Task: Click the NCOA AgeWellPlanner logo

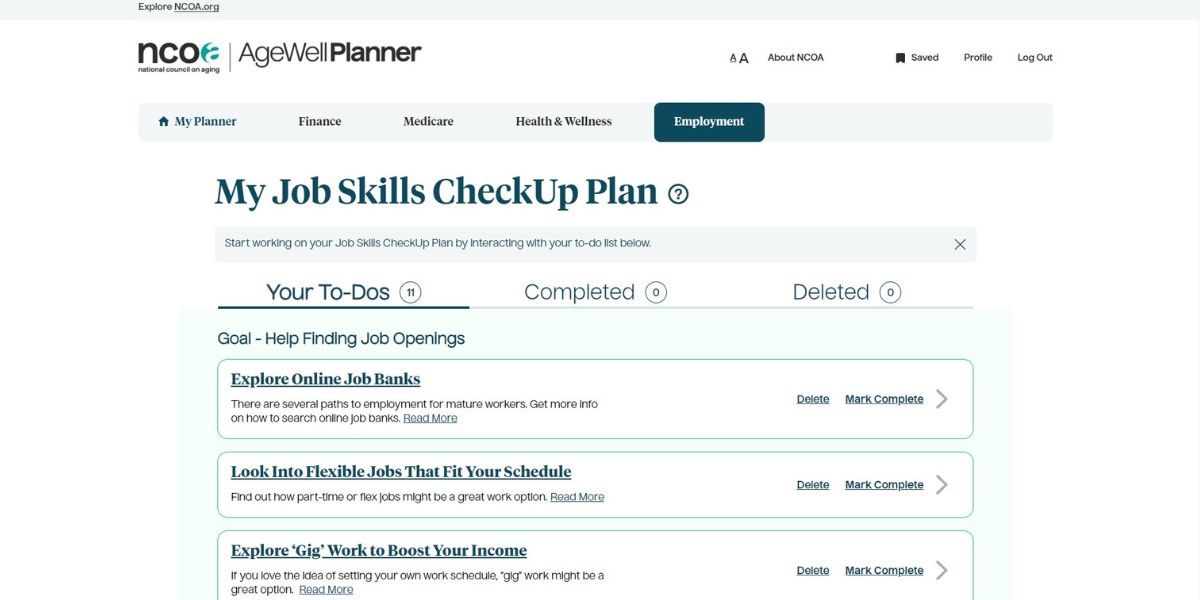Action: [278, 55]
